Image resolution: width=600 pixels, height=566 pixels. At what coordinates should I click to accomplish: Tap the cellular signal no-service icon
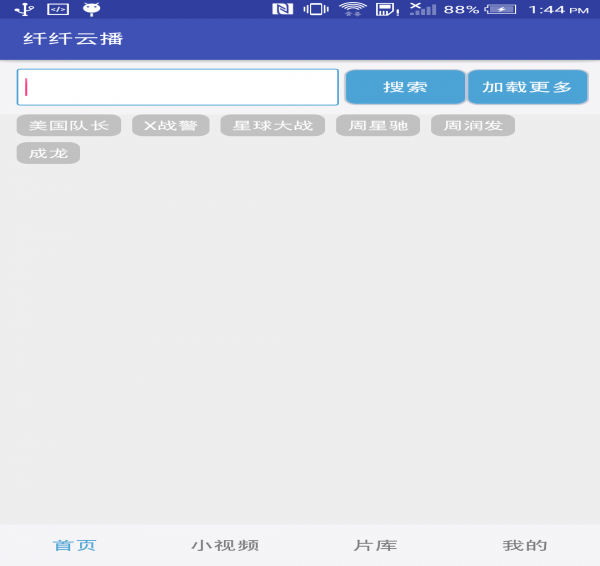point(423,9)
